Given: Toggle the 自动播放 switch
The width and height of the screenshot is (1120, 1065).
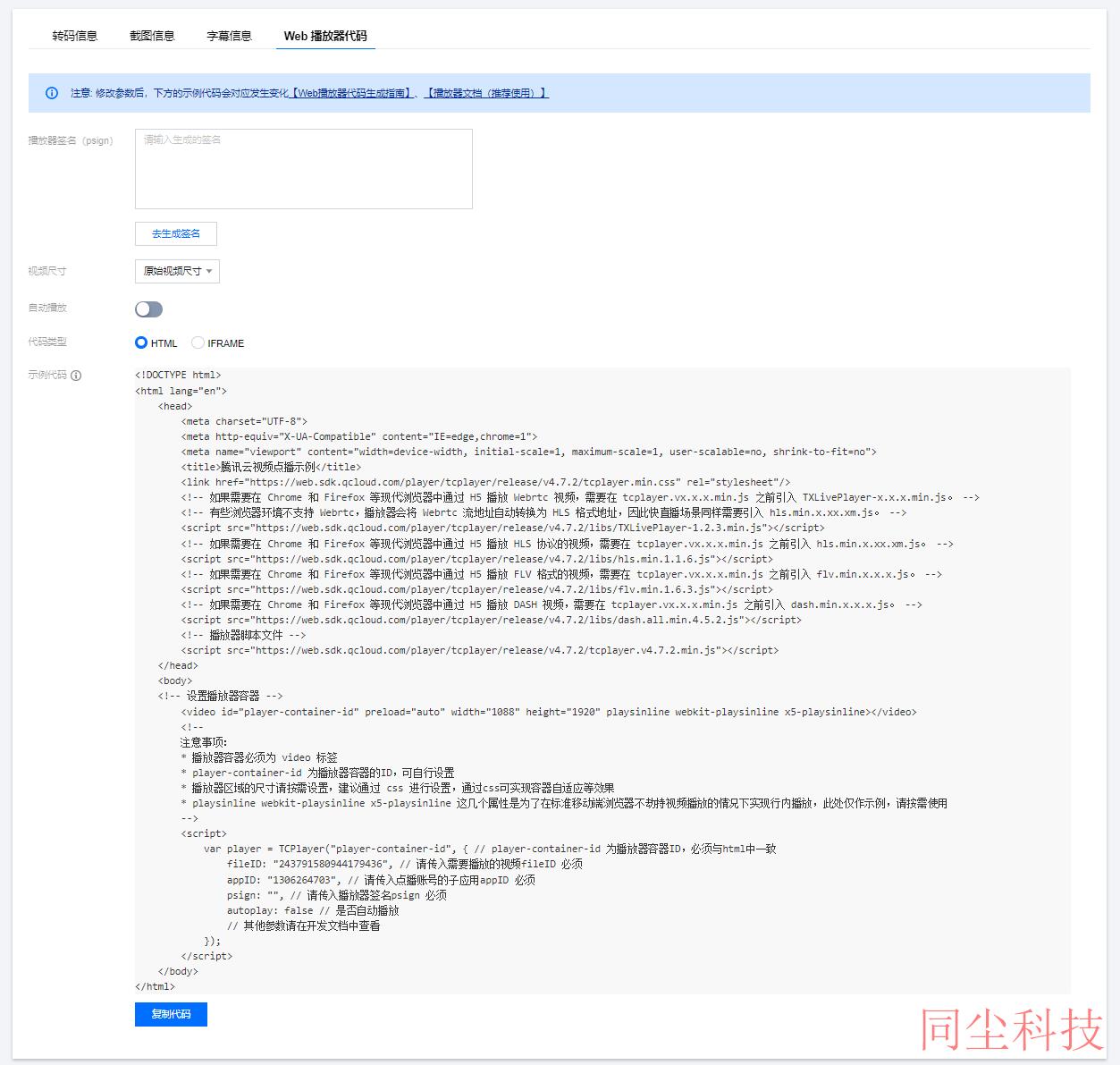Looking at the screenshot, I should 148,309.
